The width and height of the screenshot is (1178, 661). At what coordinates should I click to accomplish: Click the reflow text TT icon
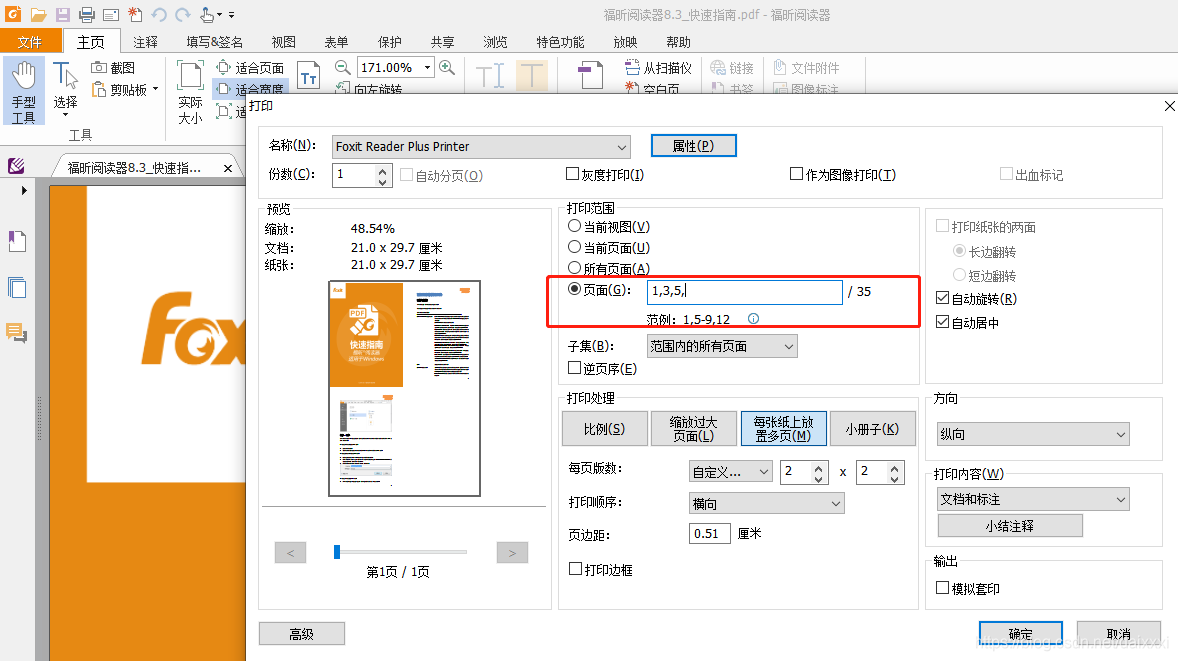[x=309, y=76]
